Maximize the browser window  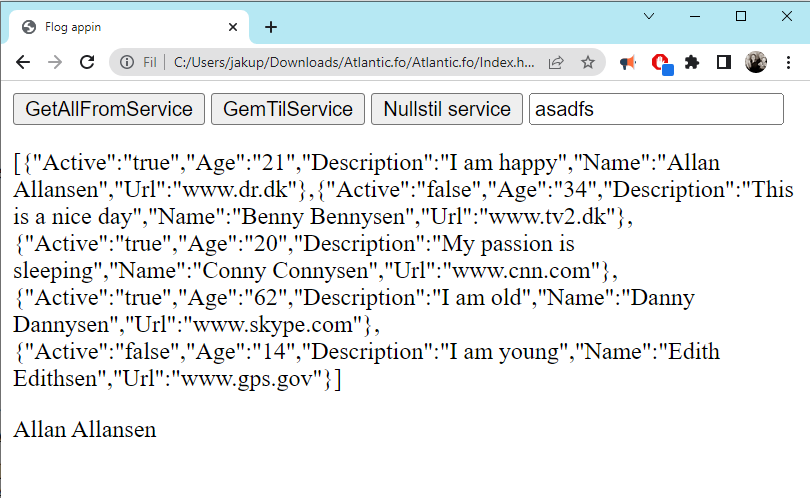(741, 16)
